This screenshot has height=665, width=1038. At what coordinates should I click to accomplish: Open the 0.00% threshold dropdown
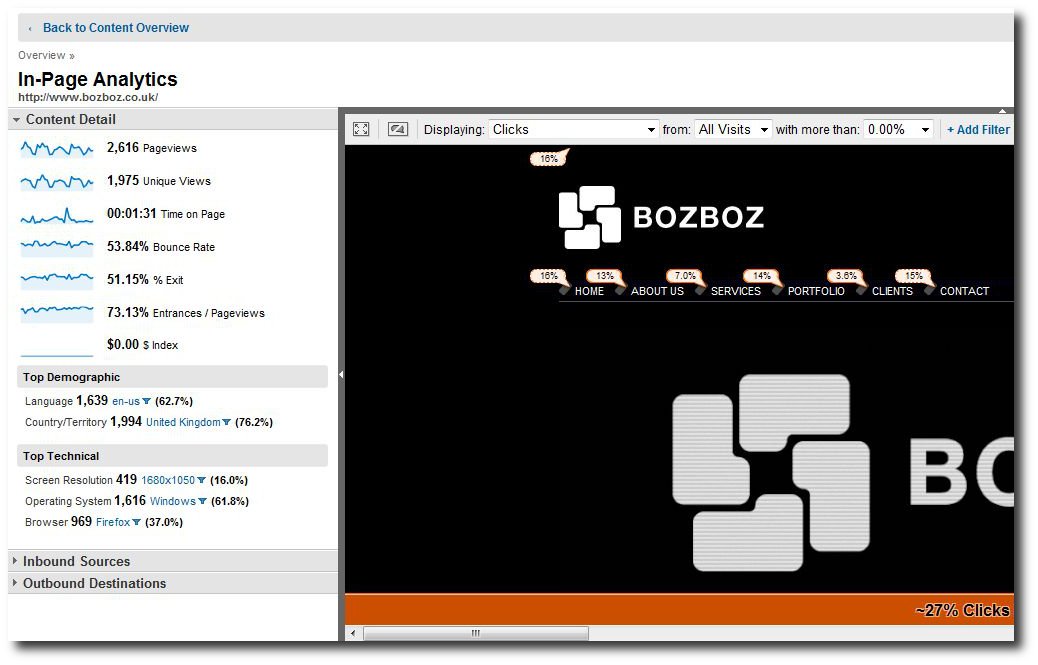coord(897,129)
